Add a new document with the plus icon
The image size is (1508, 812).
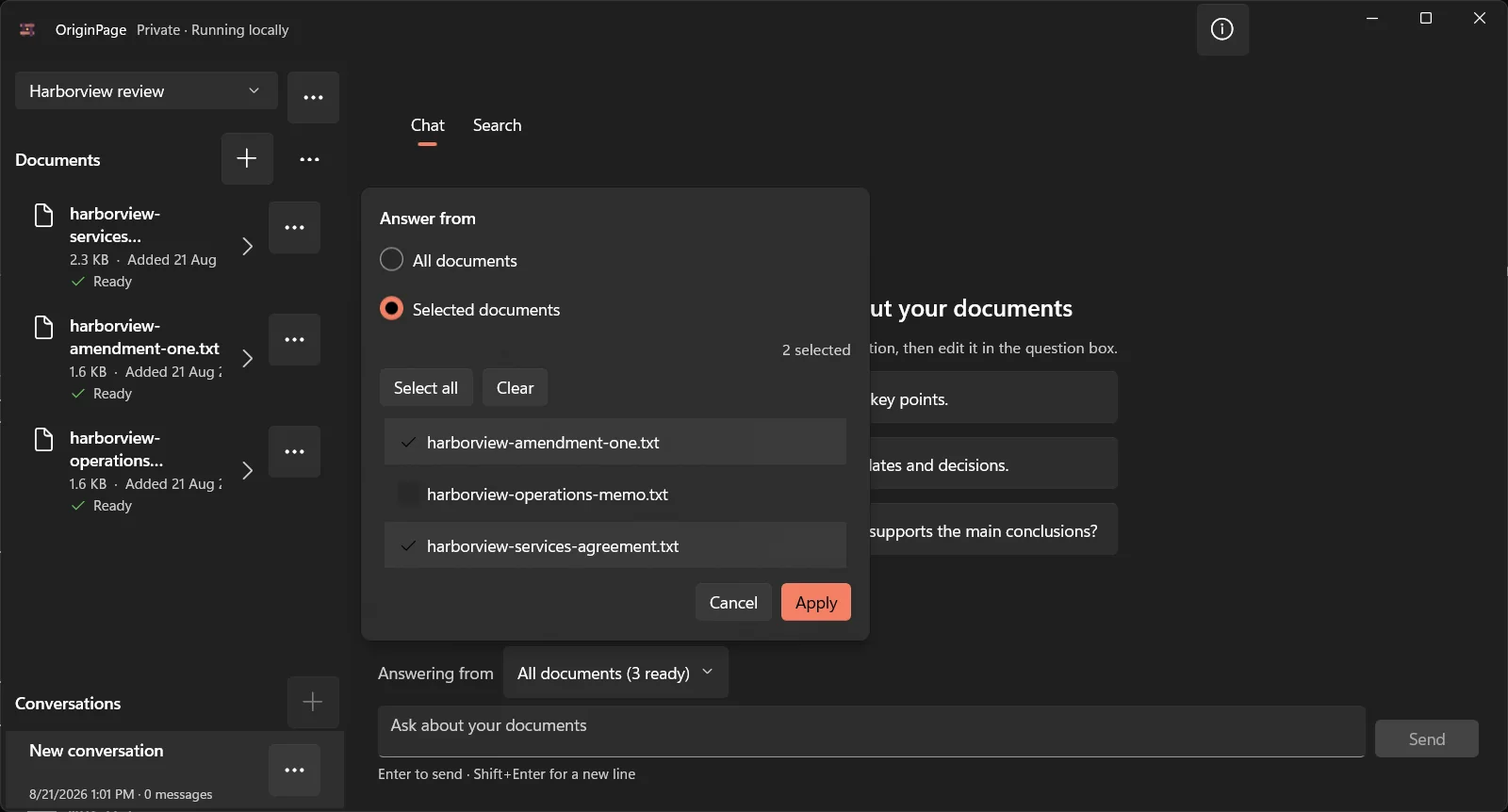coord(247,158)
